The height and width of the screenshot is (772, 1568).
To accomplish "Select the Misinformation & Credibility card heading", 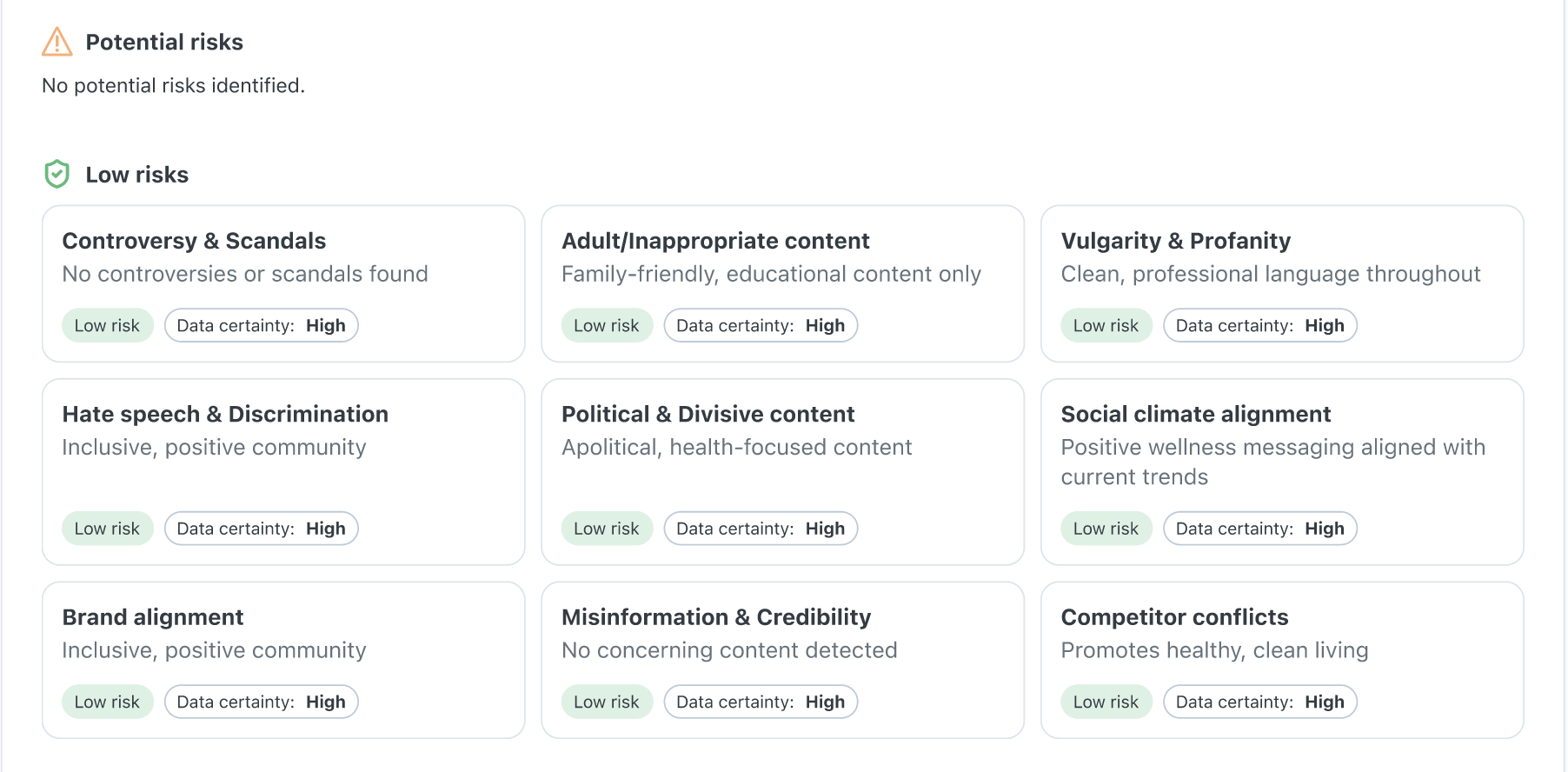I will click(715, 617).
